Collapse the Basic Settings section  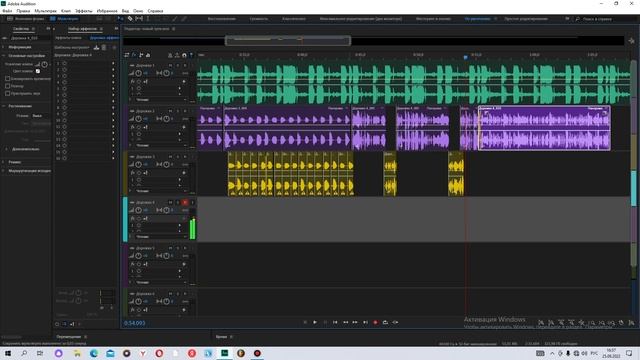coord(4,56)
